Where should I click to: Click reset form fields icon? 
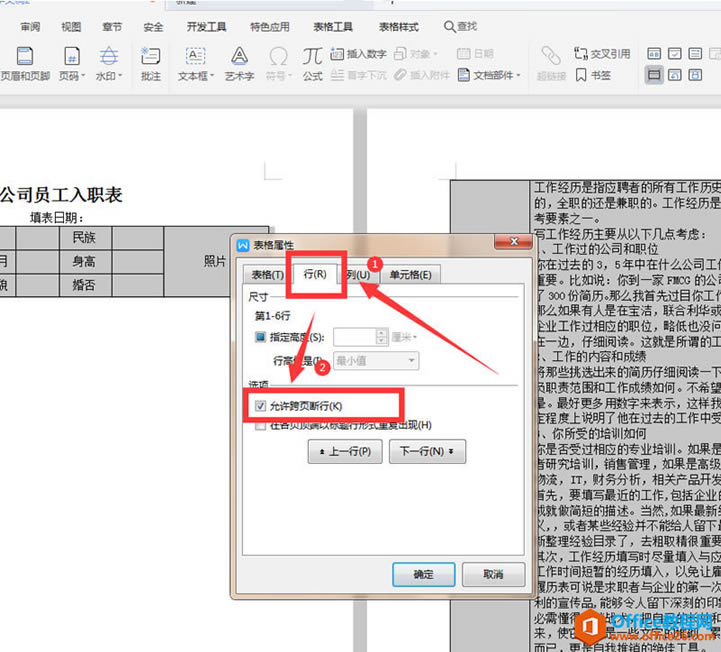[675, 74]
